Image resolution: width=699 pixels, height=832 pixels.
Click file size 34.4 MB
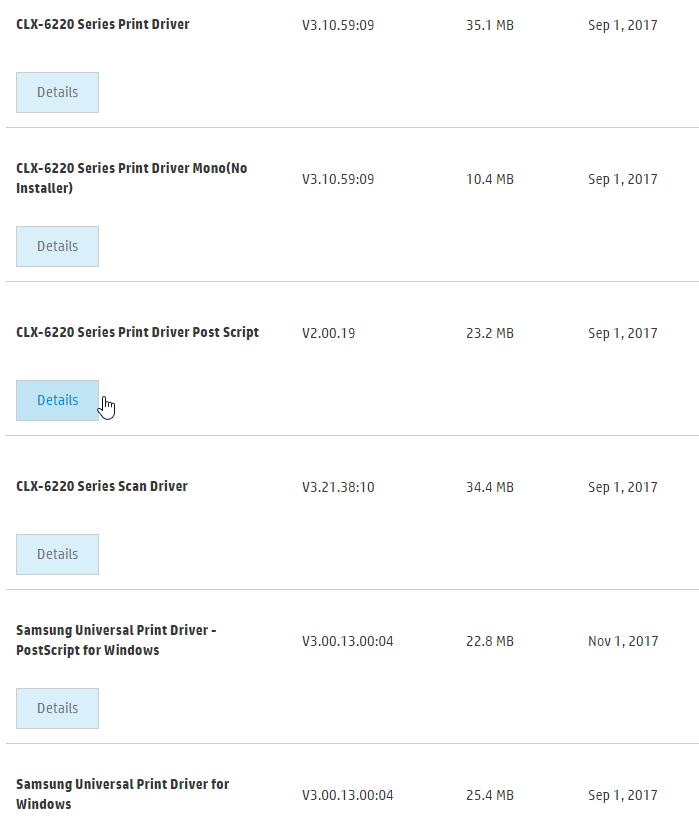[x=490, y=487]
